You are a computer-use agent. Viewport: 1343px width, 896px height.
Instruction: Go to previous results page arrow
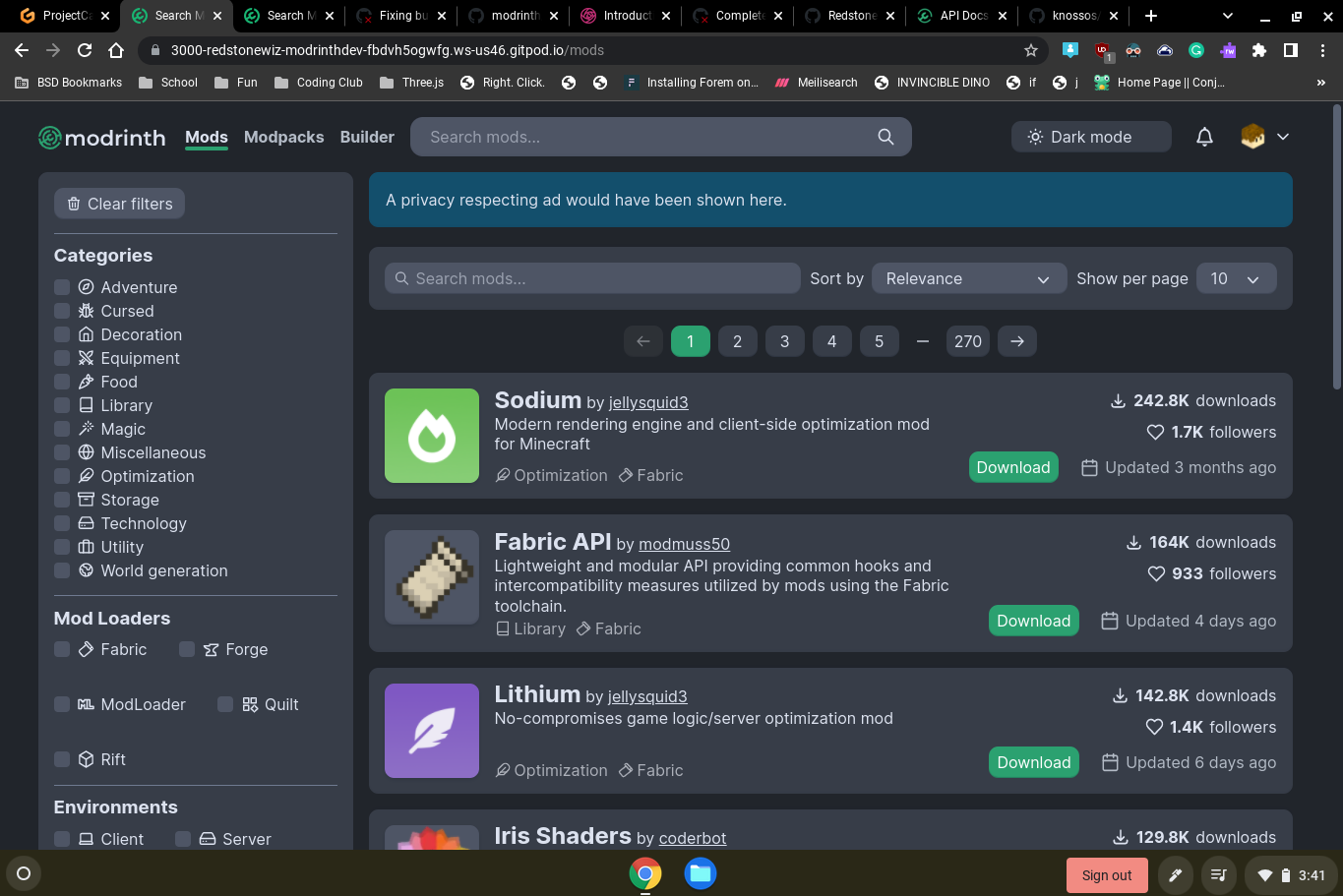tap(643, 341)
